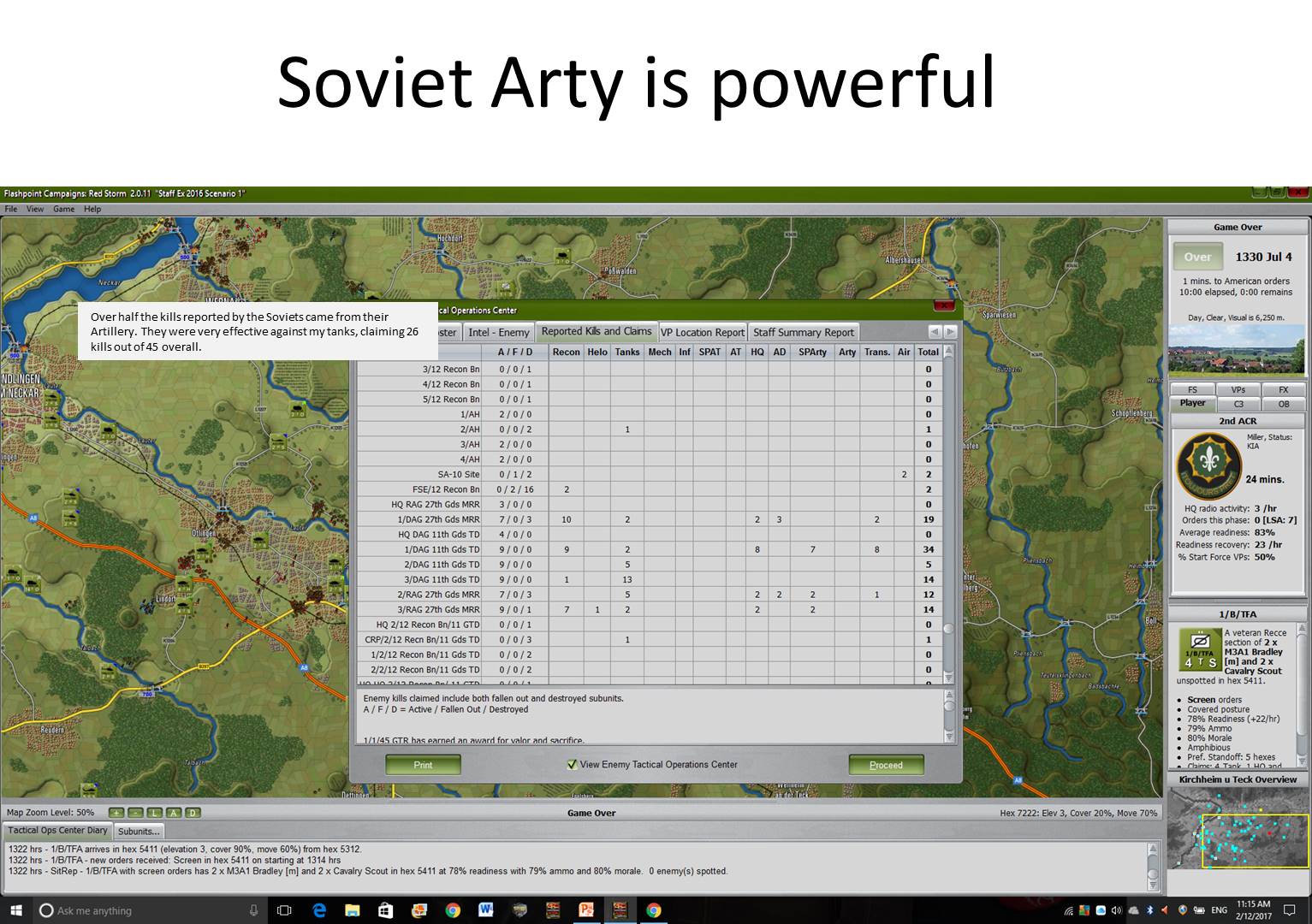Screen dimensions: 1312x924
Task: Click the landscape photo thumbnail
Action: [x=1238, y=351]
